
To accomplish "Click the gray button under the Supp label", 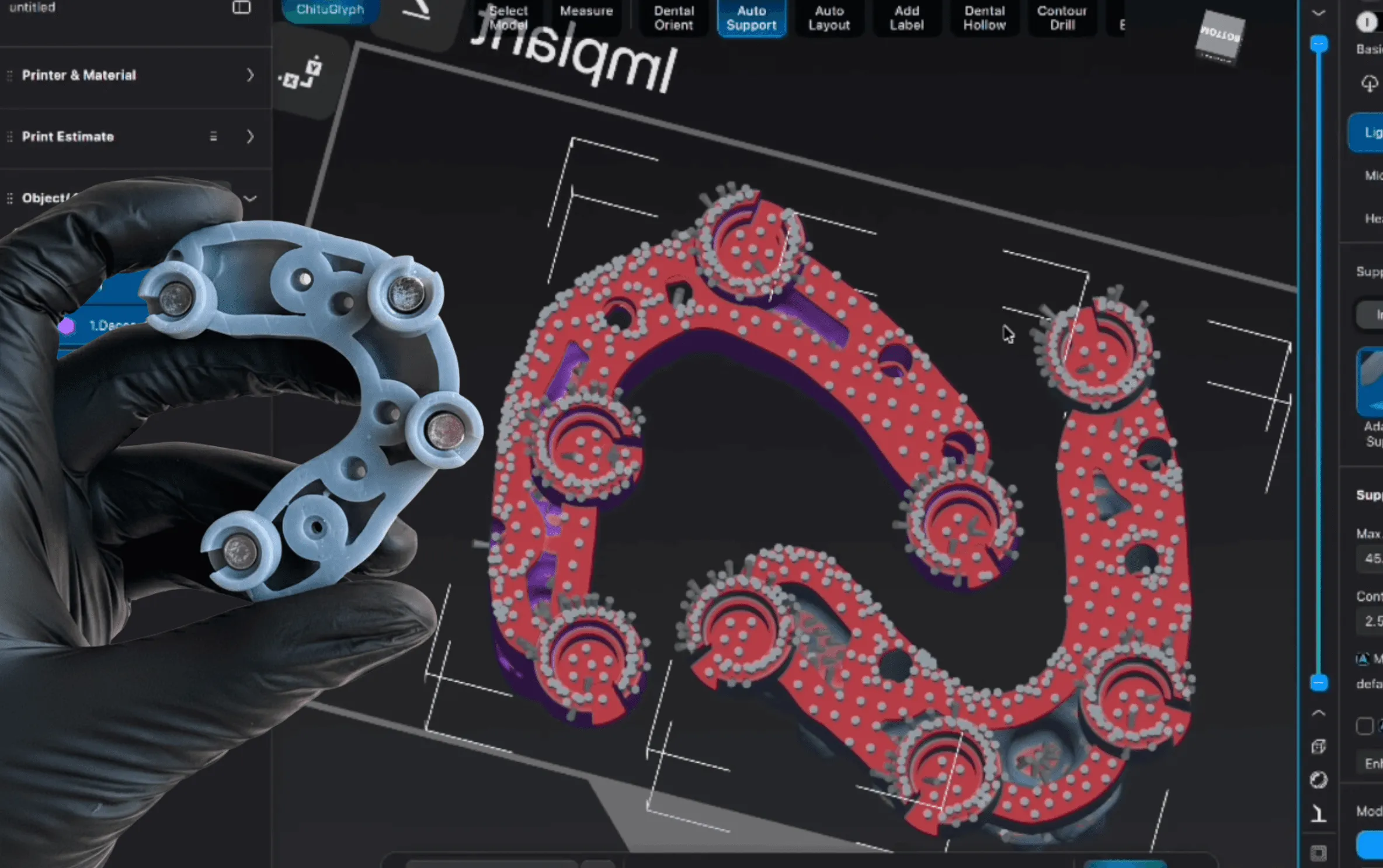I will pyautogui.click(x=1370, y=315).
